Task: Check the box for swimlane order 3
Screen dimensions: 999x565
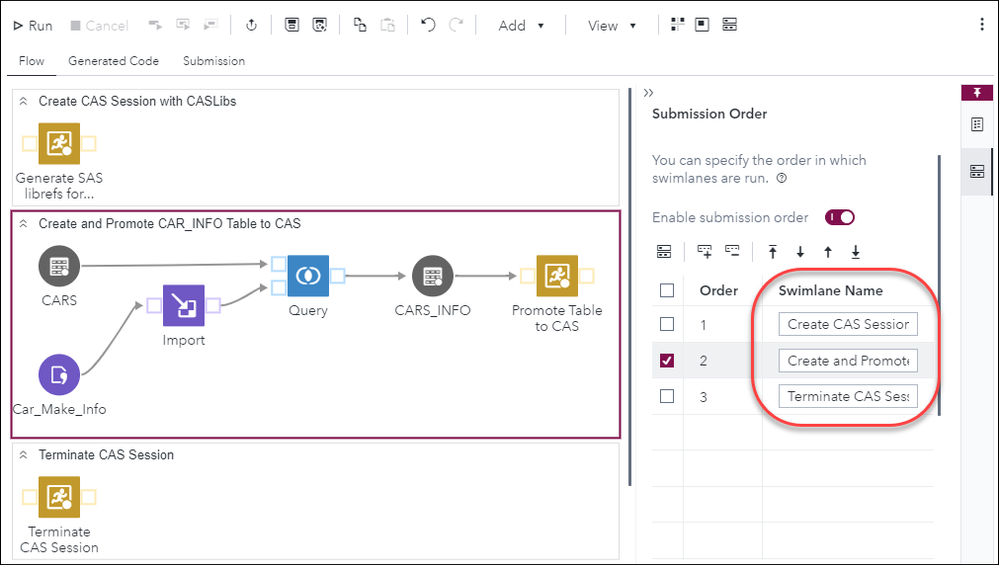Action: click(x=667, y=396)
